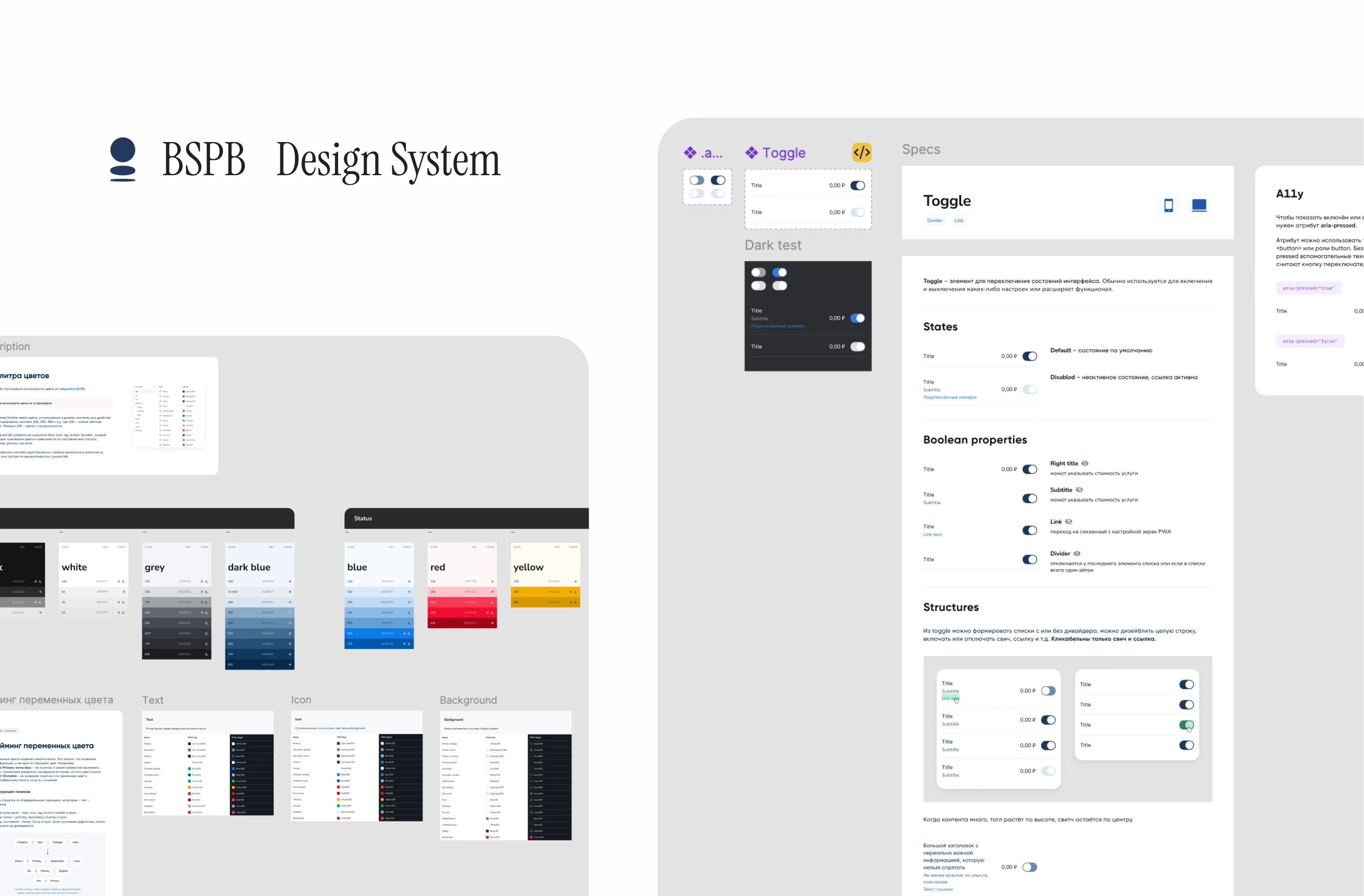Flip the toggle in the Right title example row

point(1030,469)
